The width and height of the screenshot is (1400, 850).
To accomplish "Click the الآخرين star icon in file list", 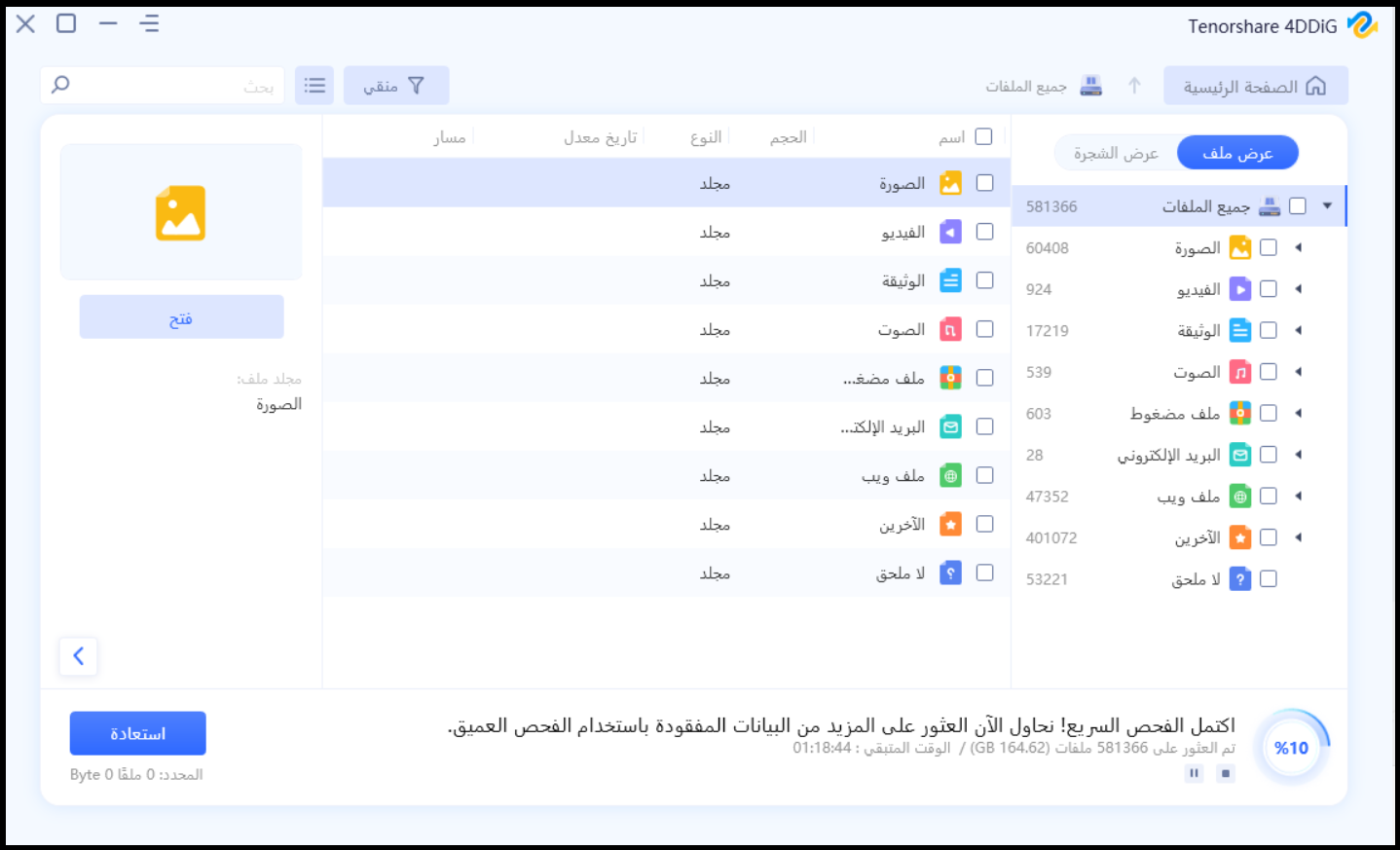I will coord(950,524).
